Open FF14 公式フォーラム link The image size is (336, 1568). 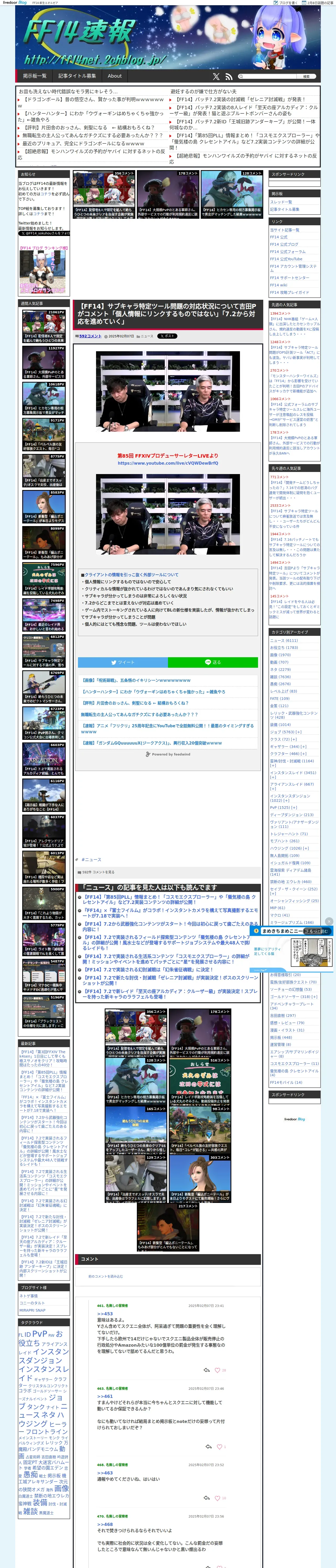tap(288, 251)
